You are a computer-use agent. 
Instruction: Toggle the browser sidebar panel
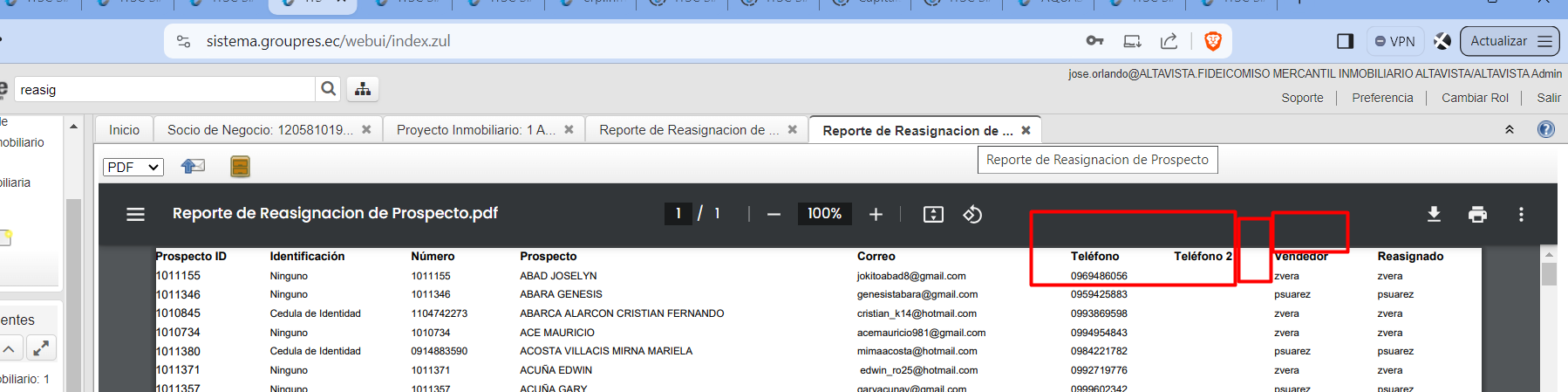1345,41
